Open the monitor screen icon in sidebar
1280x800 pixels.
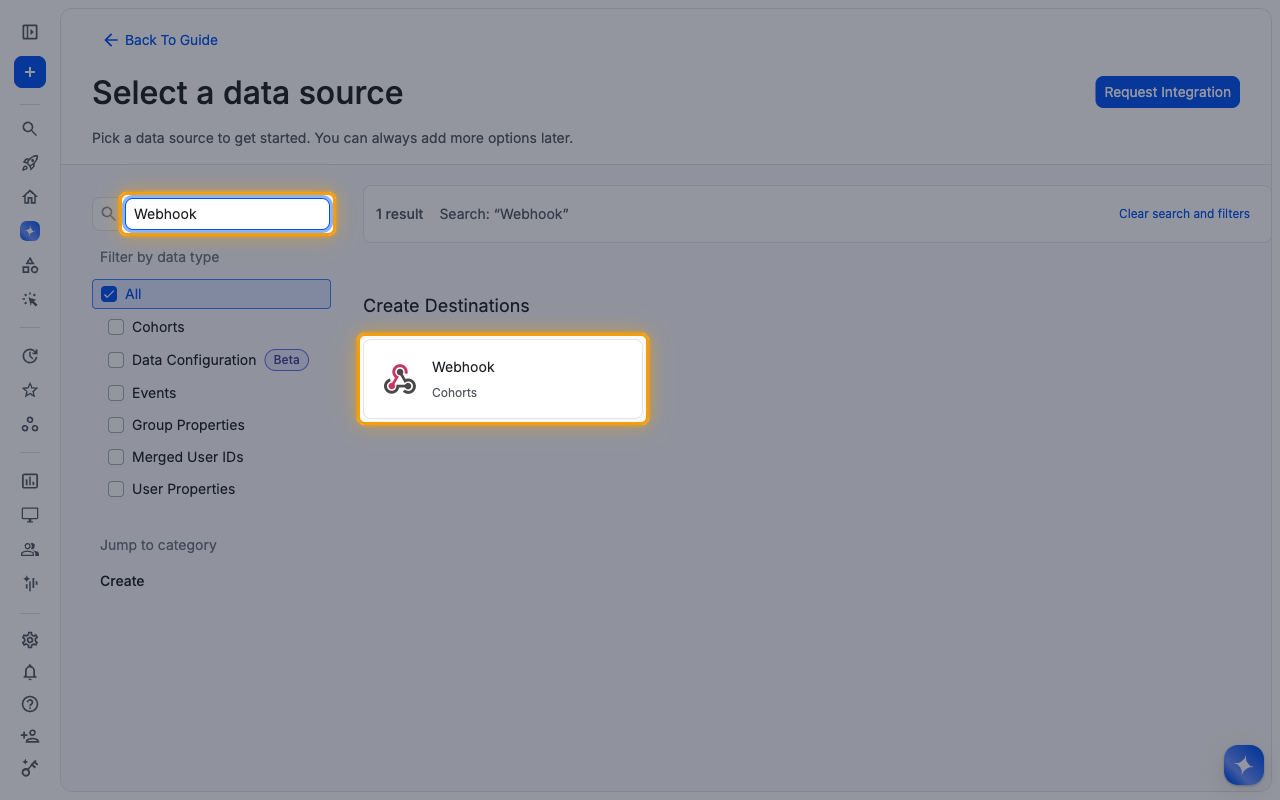point(30,515)
